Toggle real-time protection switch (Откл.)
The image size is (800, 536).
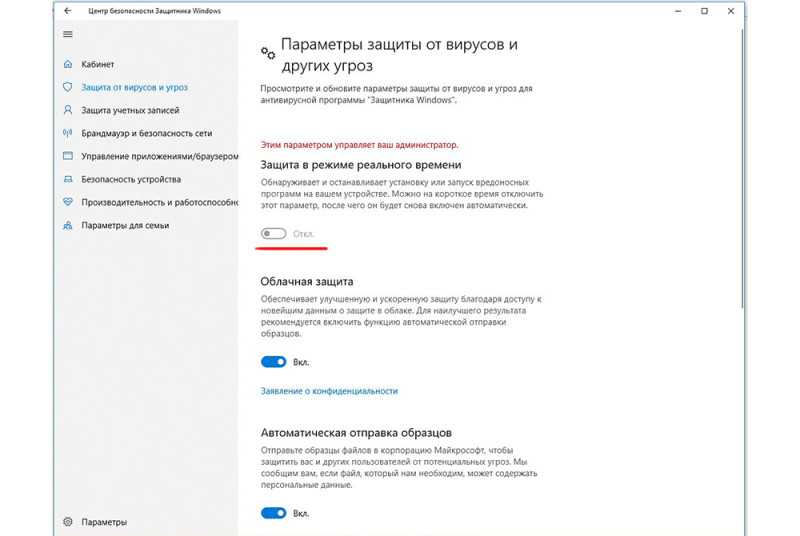(273, 234)
